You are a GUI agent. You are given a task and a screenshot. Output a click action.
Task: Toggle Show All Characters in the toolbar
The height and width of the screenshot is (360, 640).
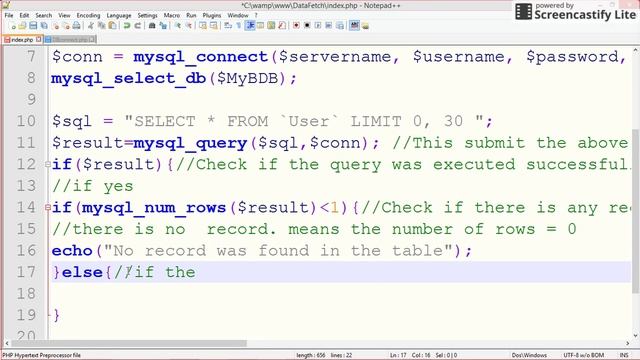coord(239,26)
